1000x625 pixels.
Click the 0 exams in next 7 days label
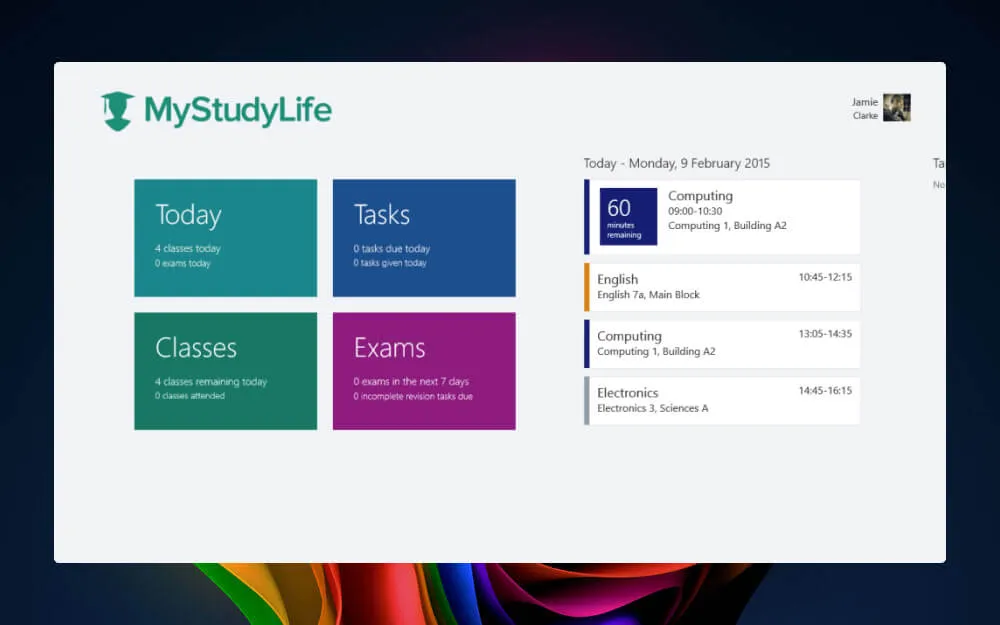click(412, 380)
